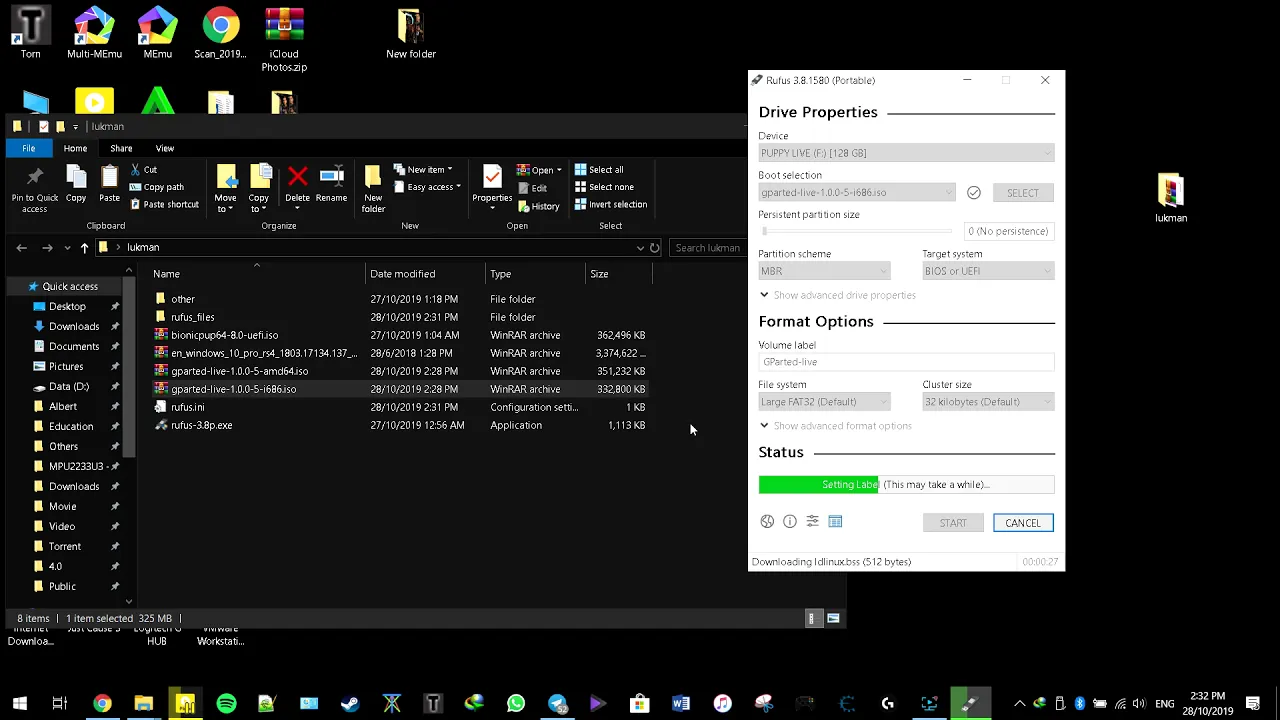The height and width of the screenshot is (720, 1280).
Task: Expand Show advanced drive properties
Action: pos(837,295)
